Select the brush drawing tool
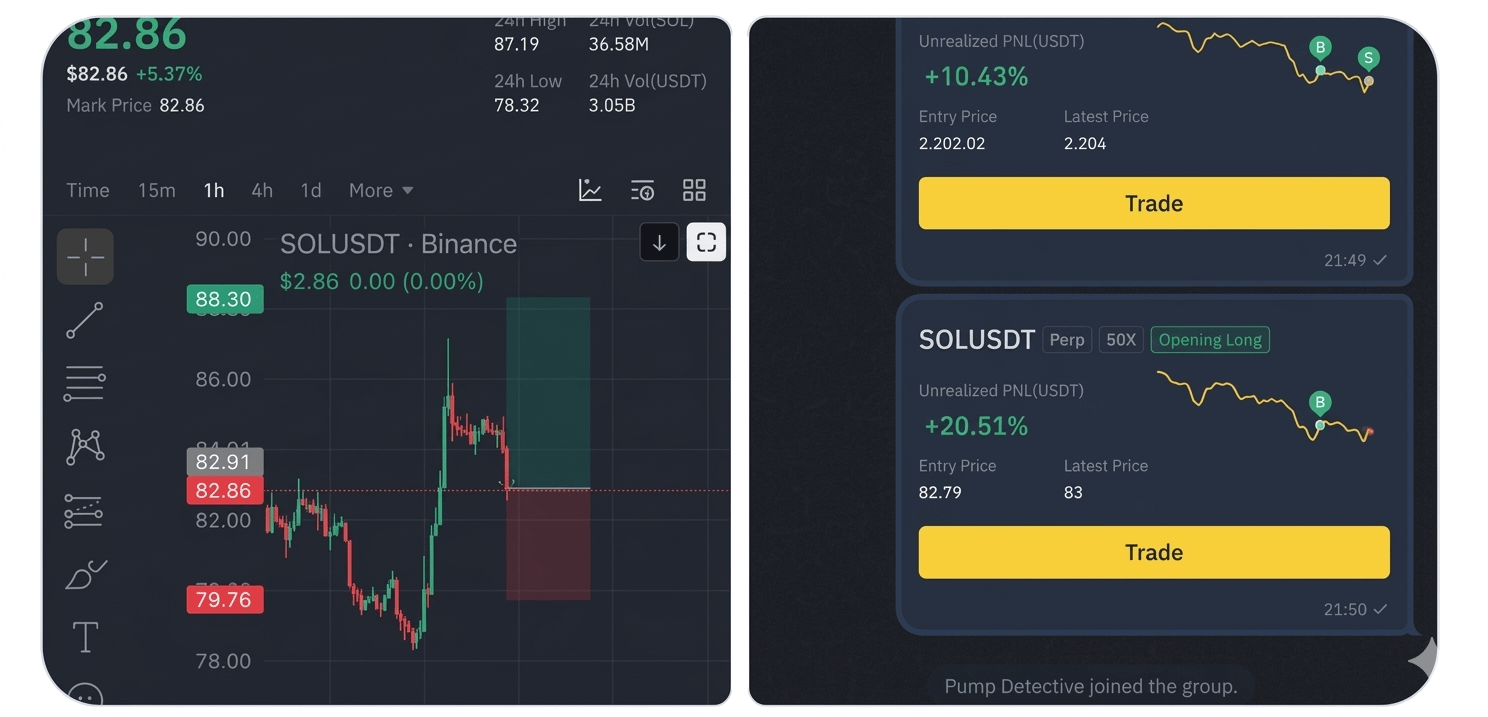This screenshot has height=717, width=1488. pos(85,575)
